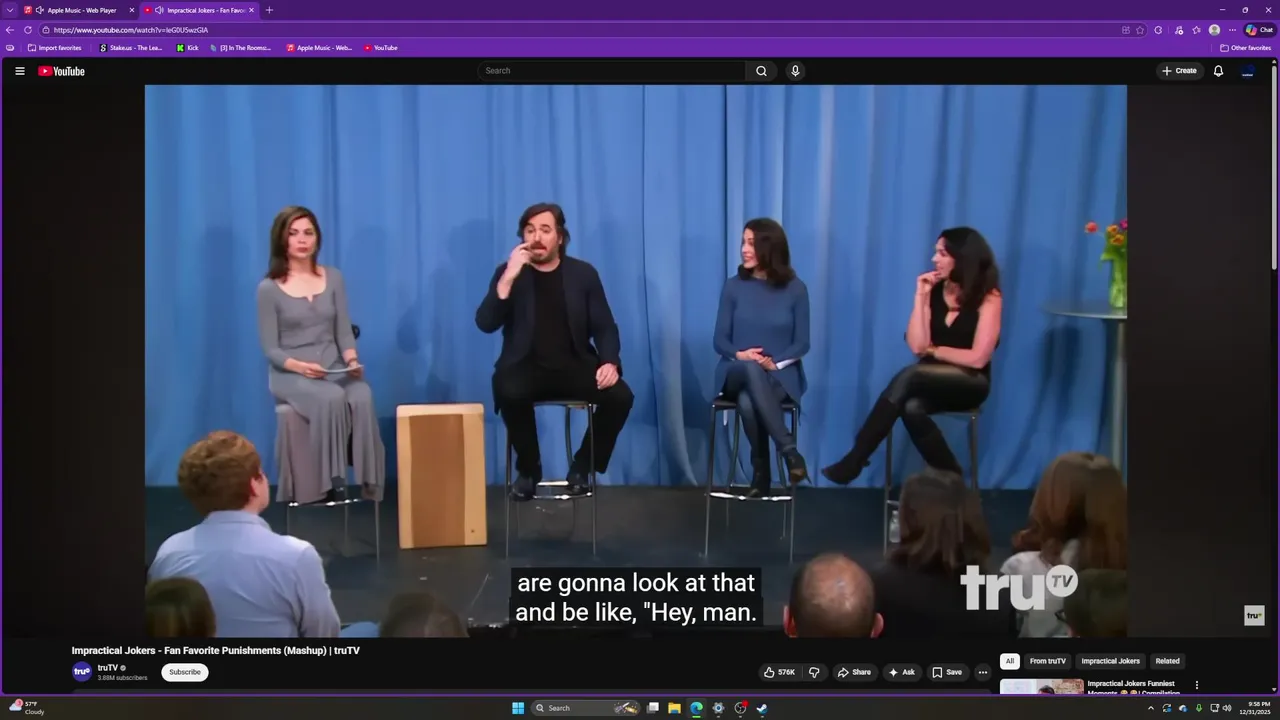
Task: Click the Ask button under video
Action: (x=901, y=672)
